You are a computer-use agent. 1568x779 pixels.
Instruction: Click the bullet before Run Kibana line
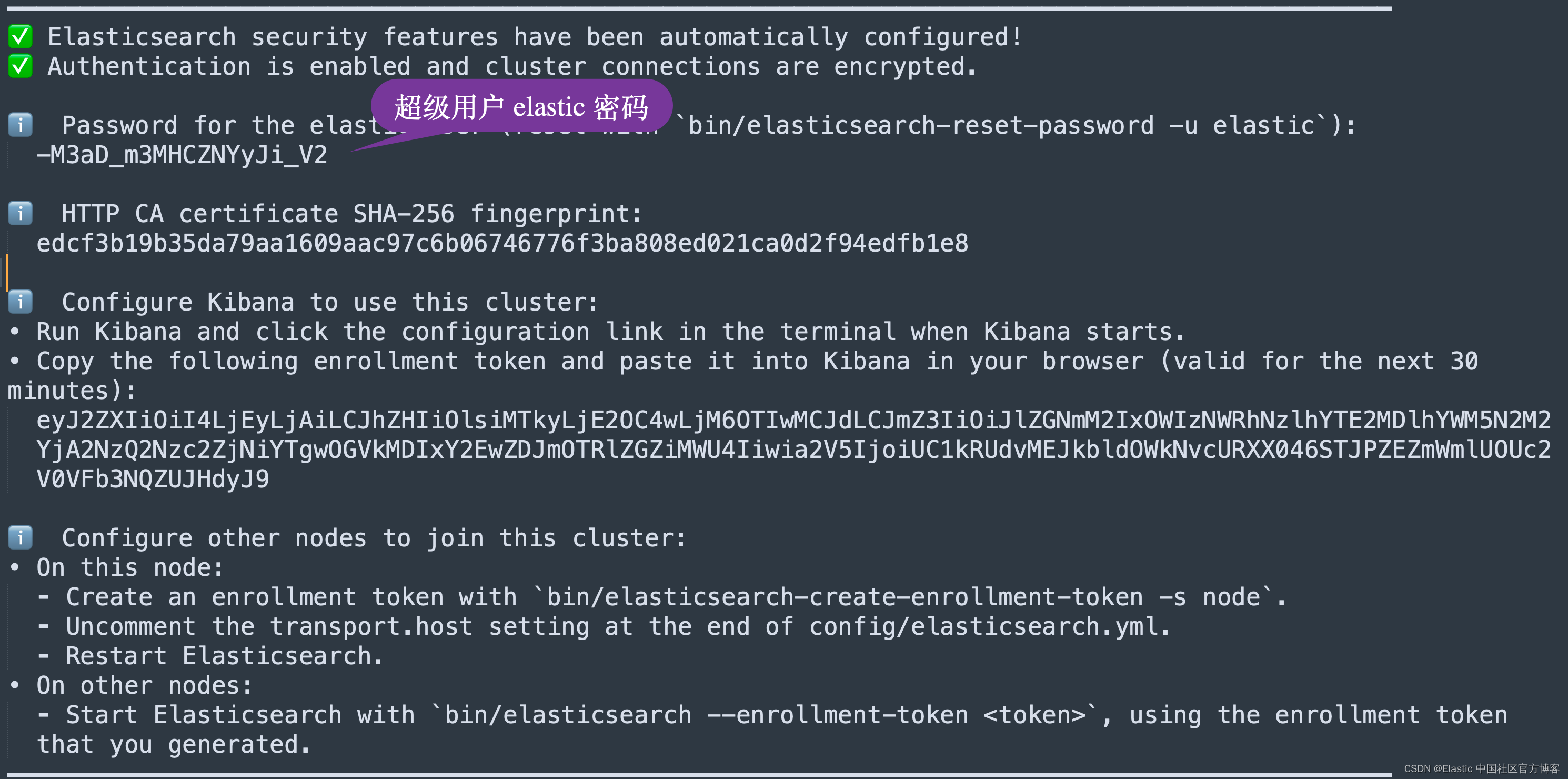click(15, 332)
